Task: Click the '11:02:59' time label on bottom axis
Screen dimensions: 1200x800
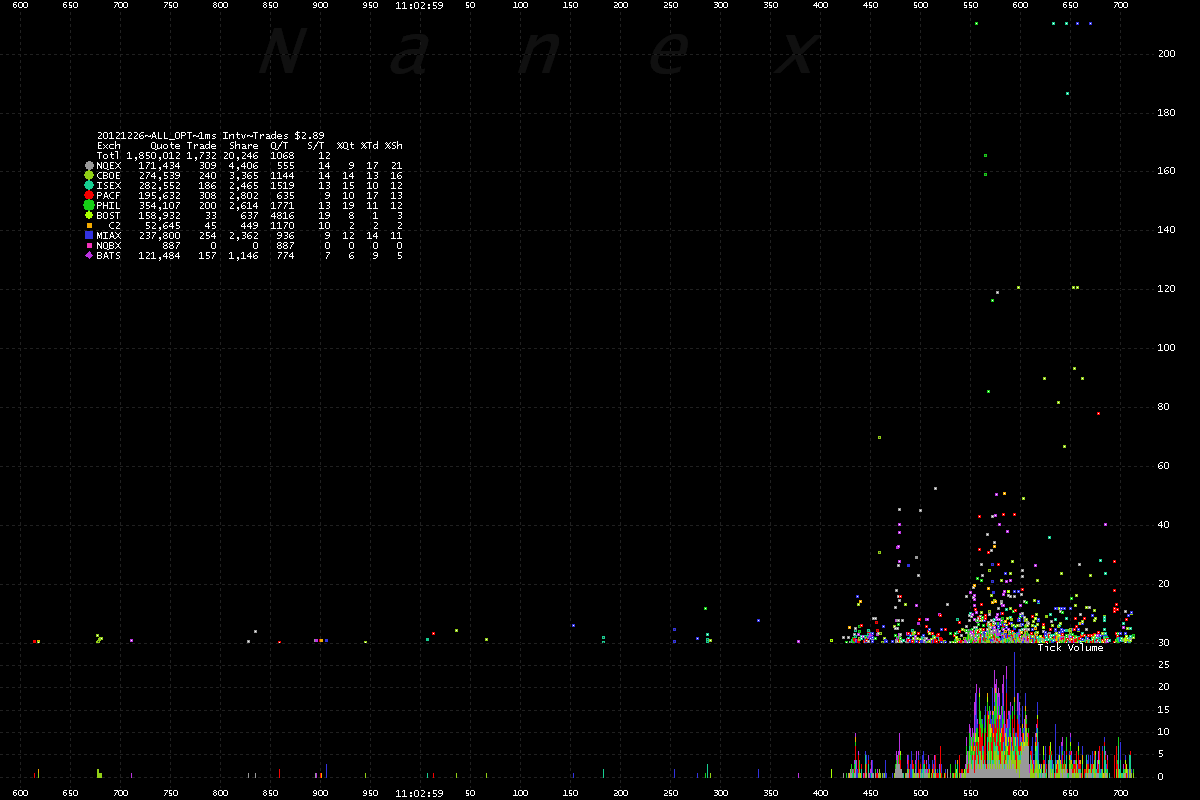Action: click(x=419, y=793)
